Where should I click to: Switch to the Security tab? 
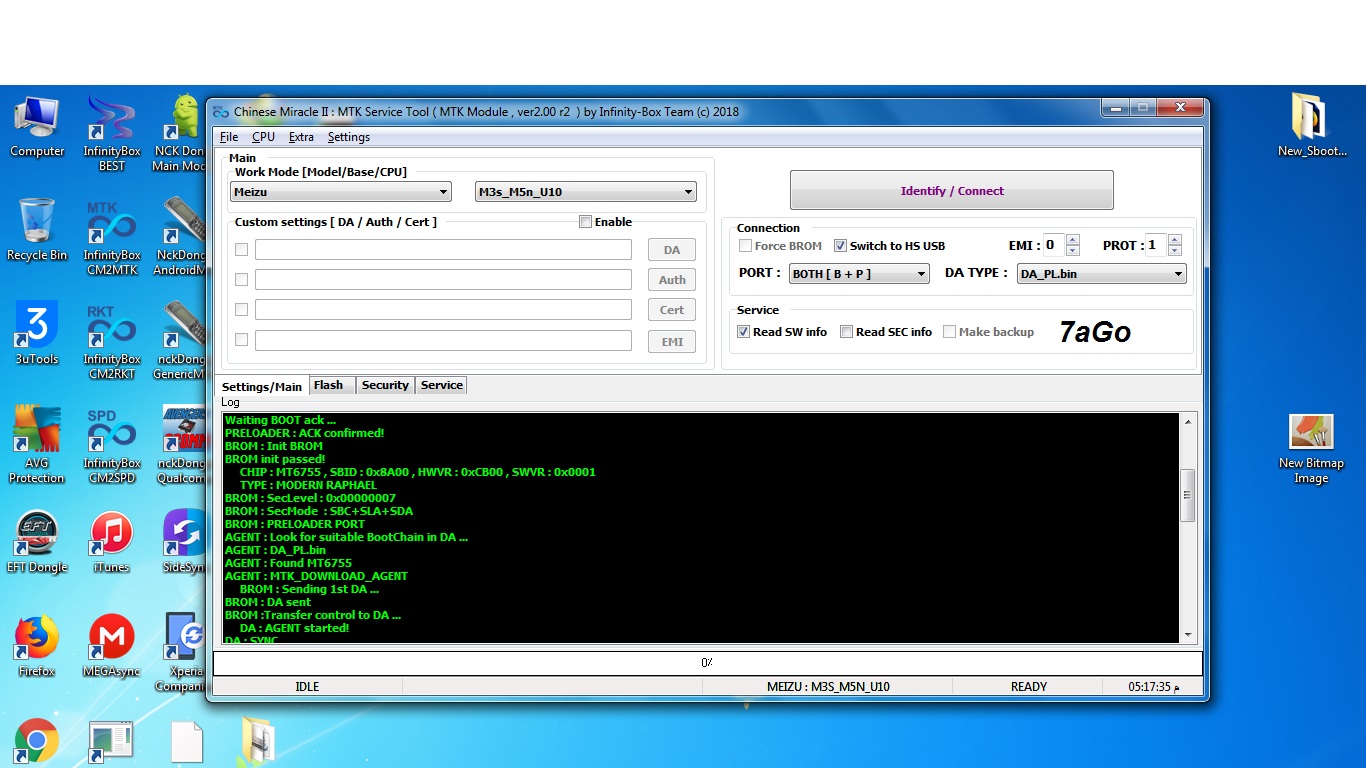pos(385,385)
